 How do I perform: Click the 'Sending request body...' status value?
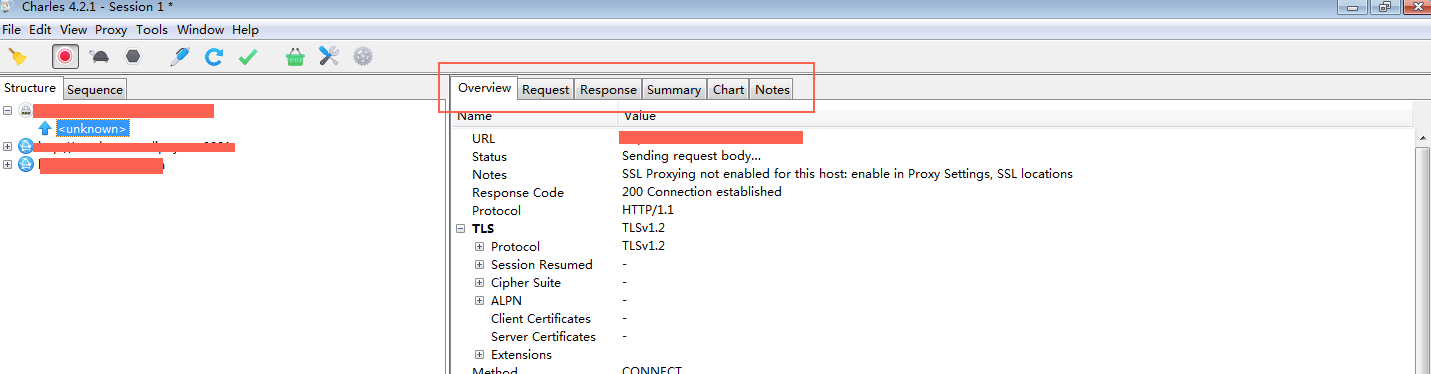tap(691, 157)
